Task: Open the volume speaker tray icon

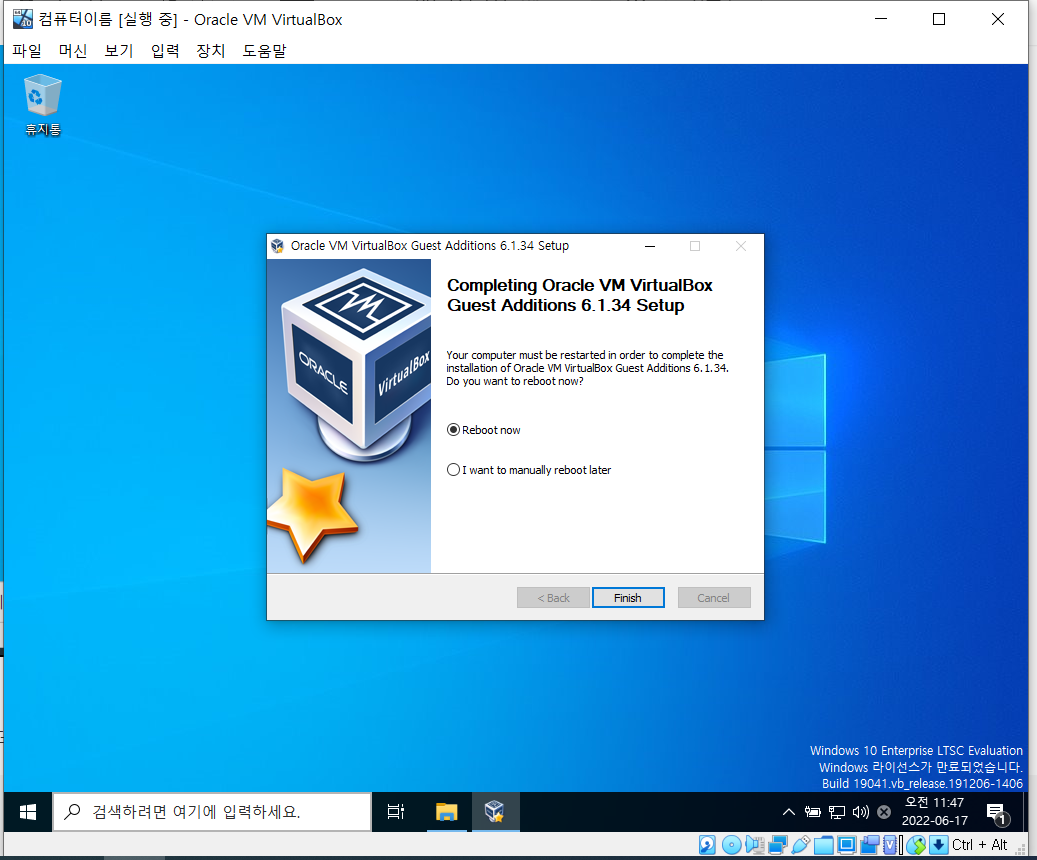Action: point(860,812)
